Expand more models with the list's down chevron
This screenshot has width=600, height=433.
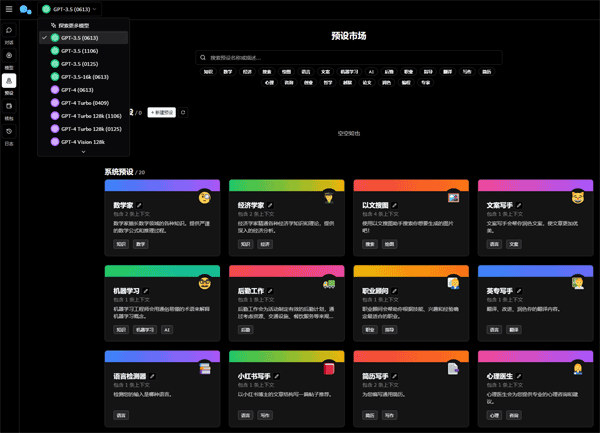click(x=83, y=152)
